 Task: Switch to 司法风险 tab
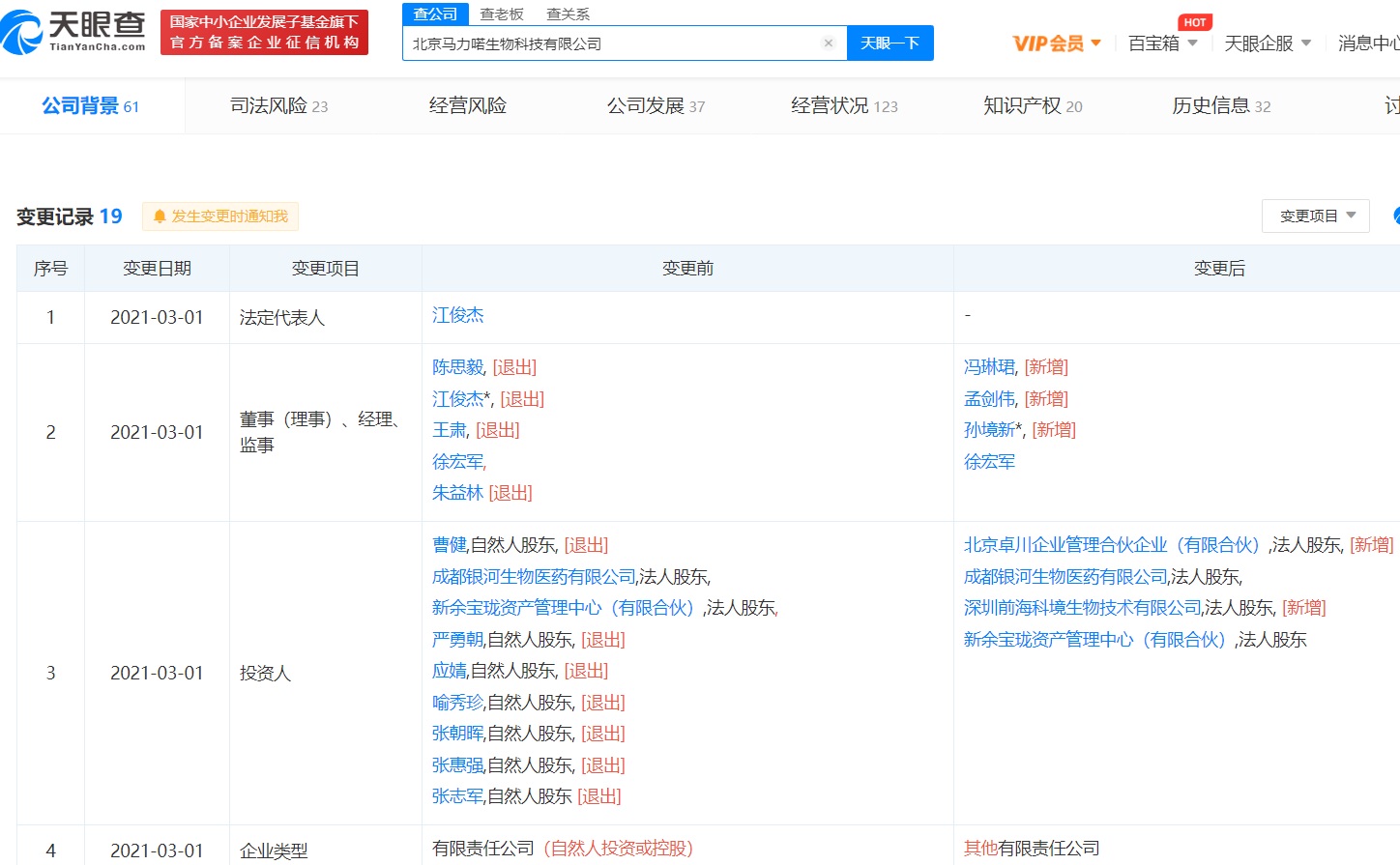pyautogui.click(x=279, y=105)
